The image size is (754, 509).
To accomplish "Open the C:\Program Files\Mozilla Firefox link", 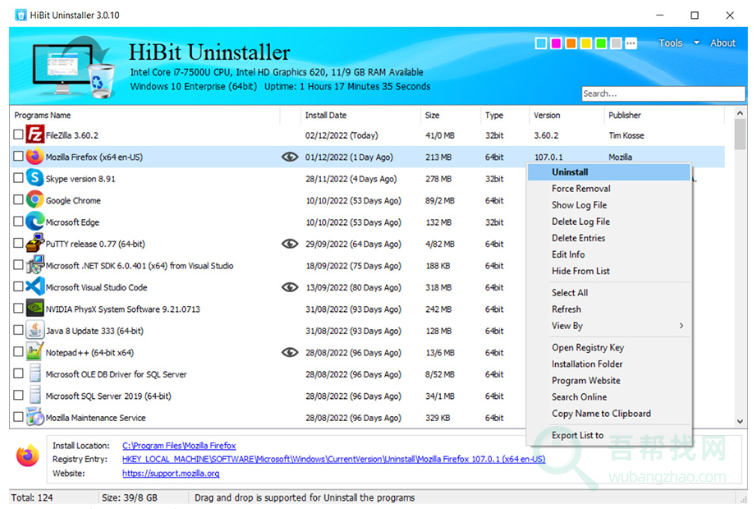I will [179, 446].
